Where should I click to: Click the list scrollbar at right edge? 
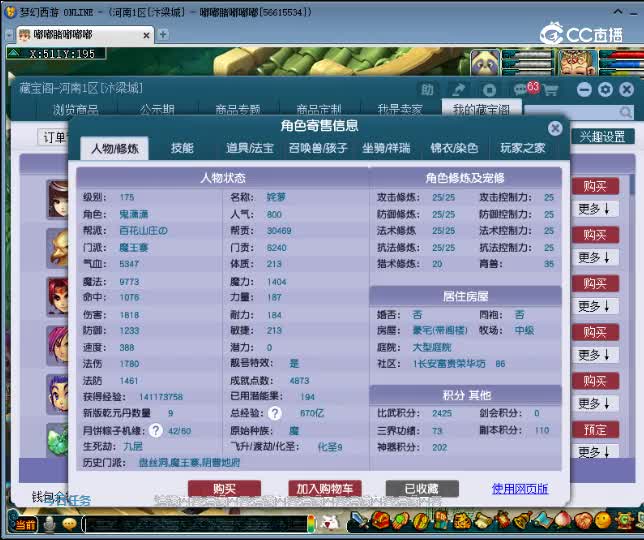(x=632, y=185)
